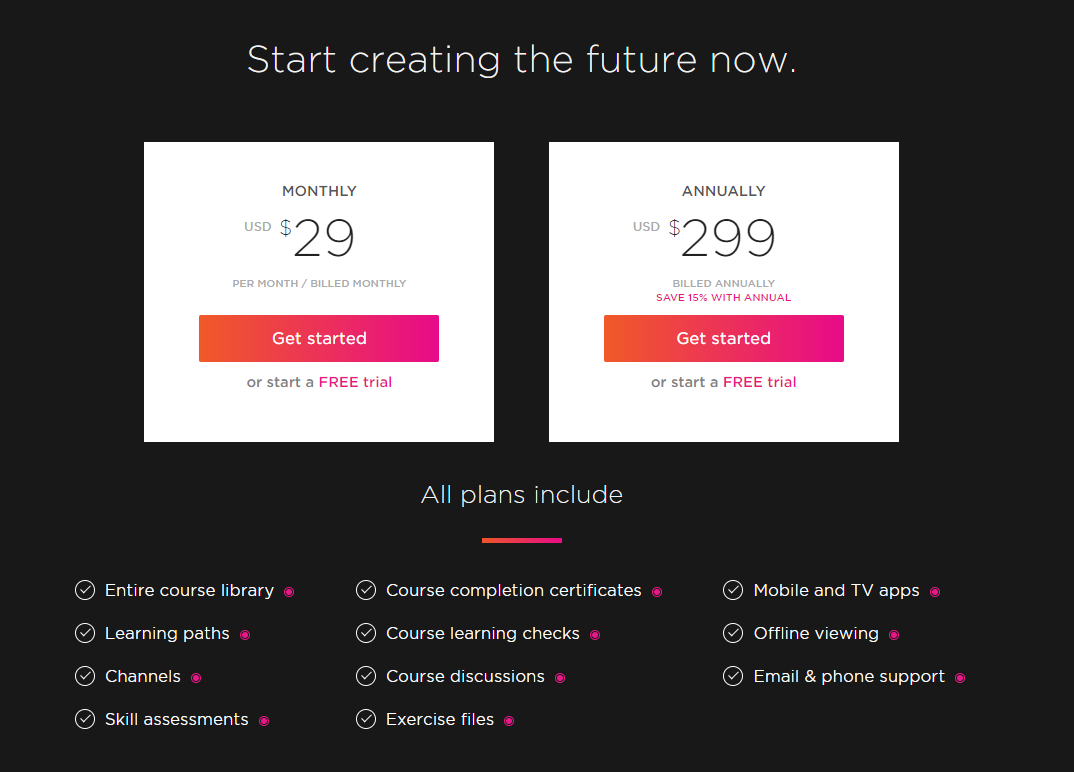Viewport: 1074px width, 772px height.
Task: Show info dot for Skill assessments
Action: click(264, 721)
